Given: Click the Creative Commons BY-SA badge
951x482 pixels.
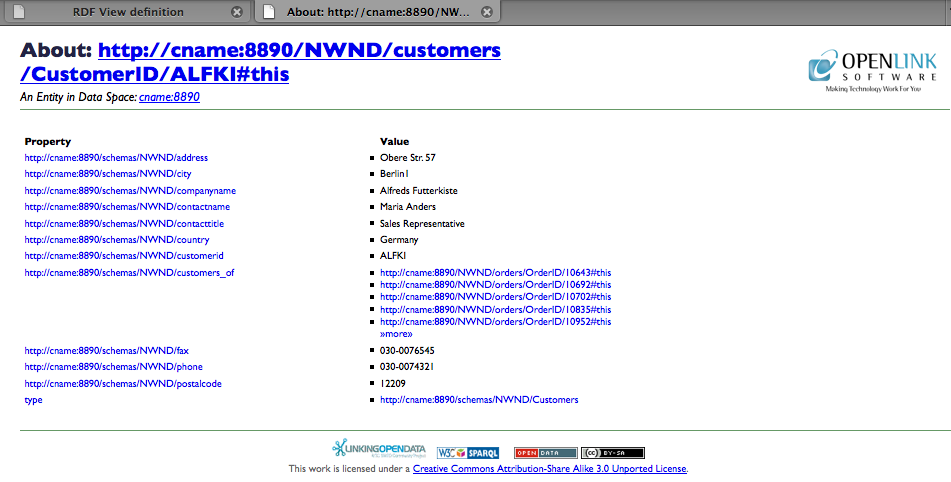Looking at the screenshot, I should (x=612, y=453).
